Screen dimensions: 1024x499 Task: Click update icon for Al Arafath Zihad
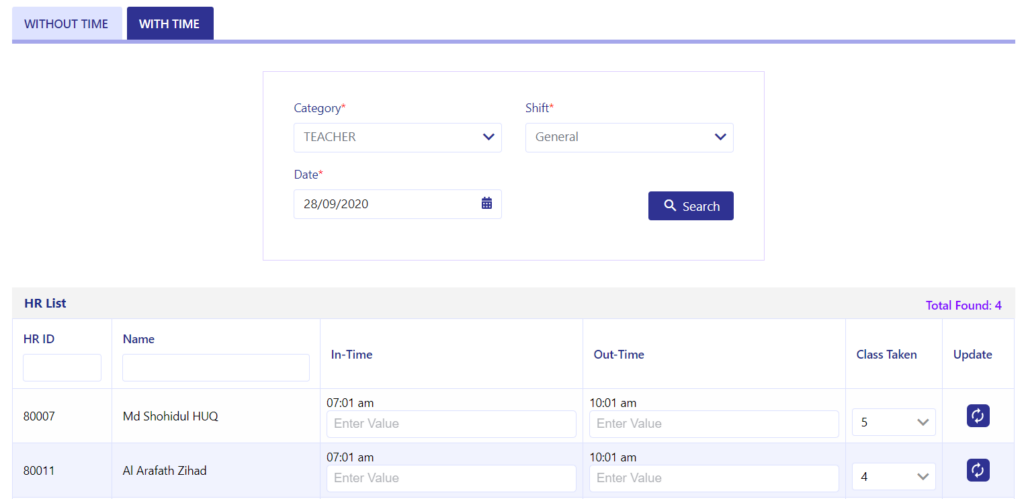pyautogui.click(x=978, y=470)
